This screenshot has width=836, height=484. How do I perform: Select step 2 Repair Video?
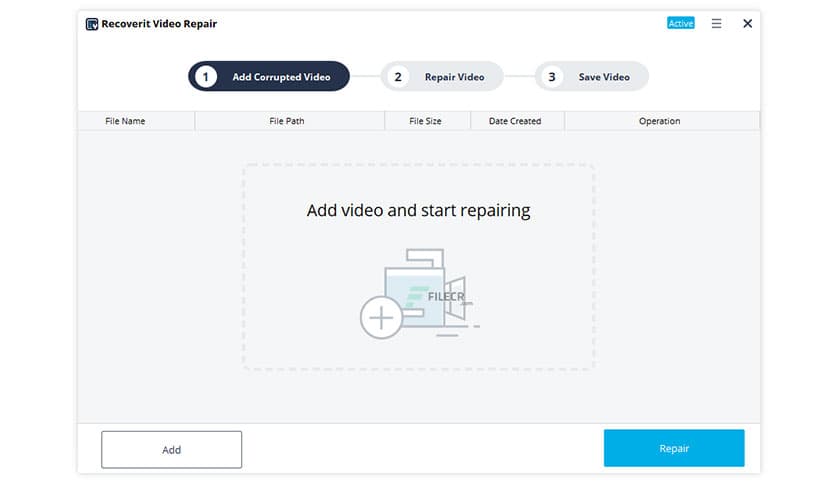point(442,76)
